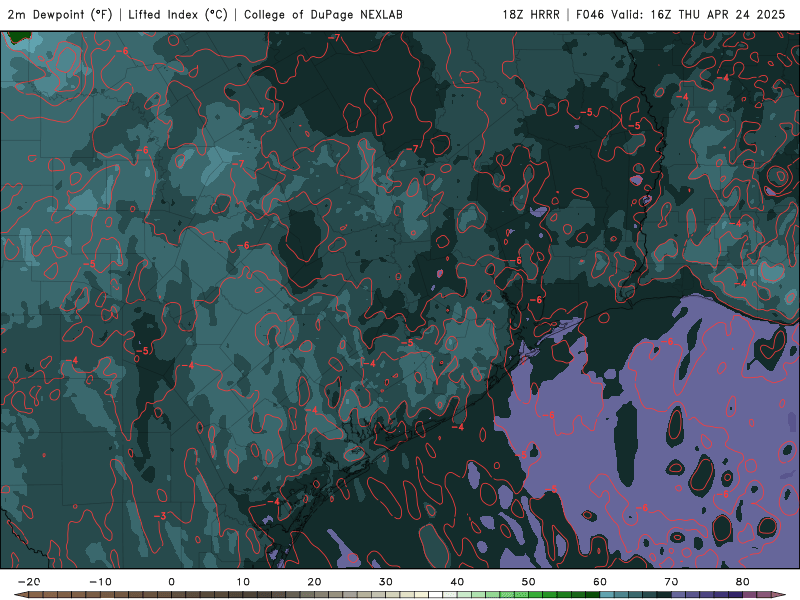Click the "-3" lifted index contour label
Screen dimensions: 800x600
click(160, 516)
